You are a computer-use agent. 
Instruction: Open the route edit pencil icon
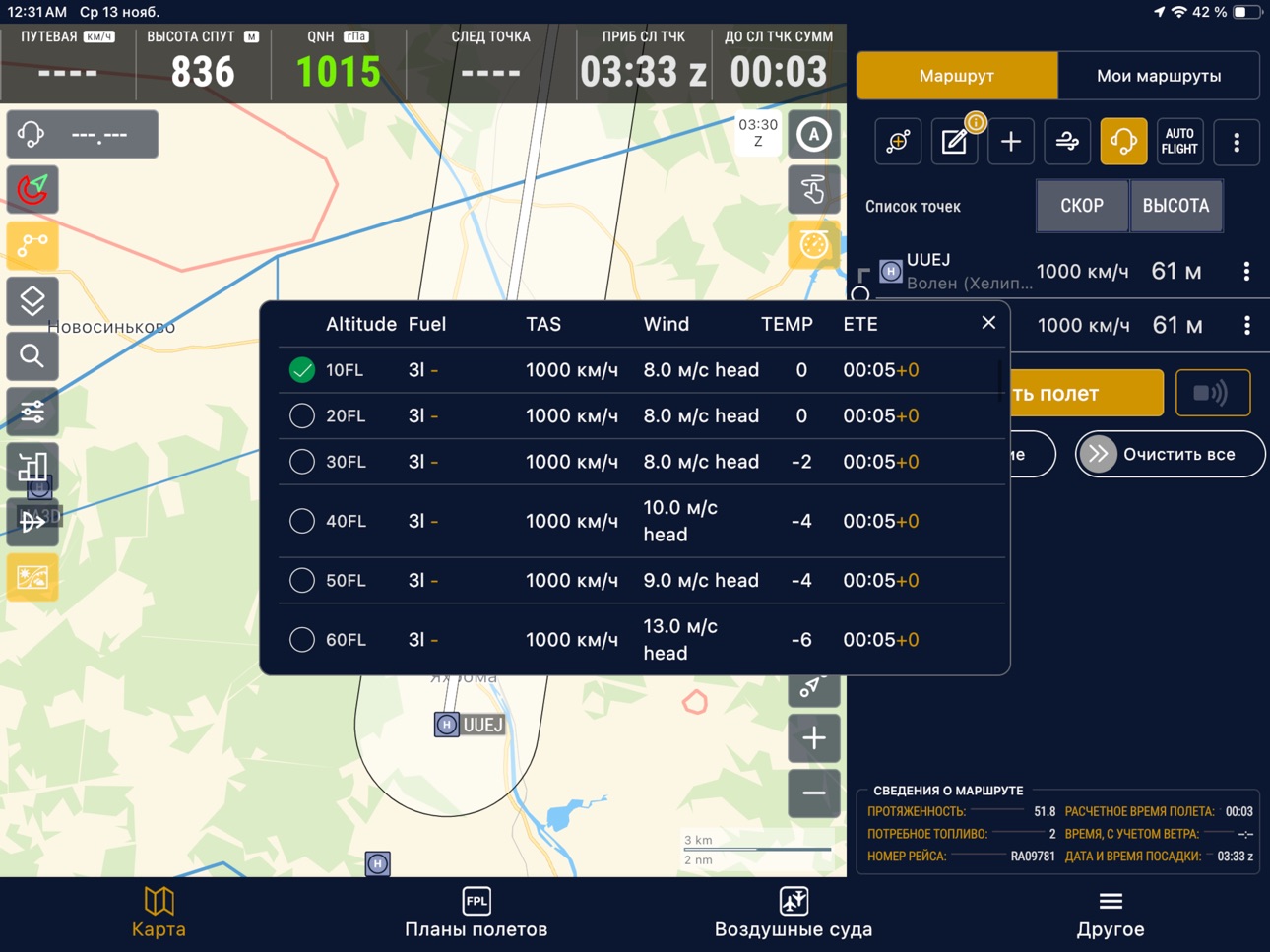[954, 142]
